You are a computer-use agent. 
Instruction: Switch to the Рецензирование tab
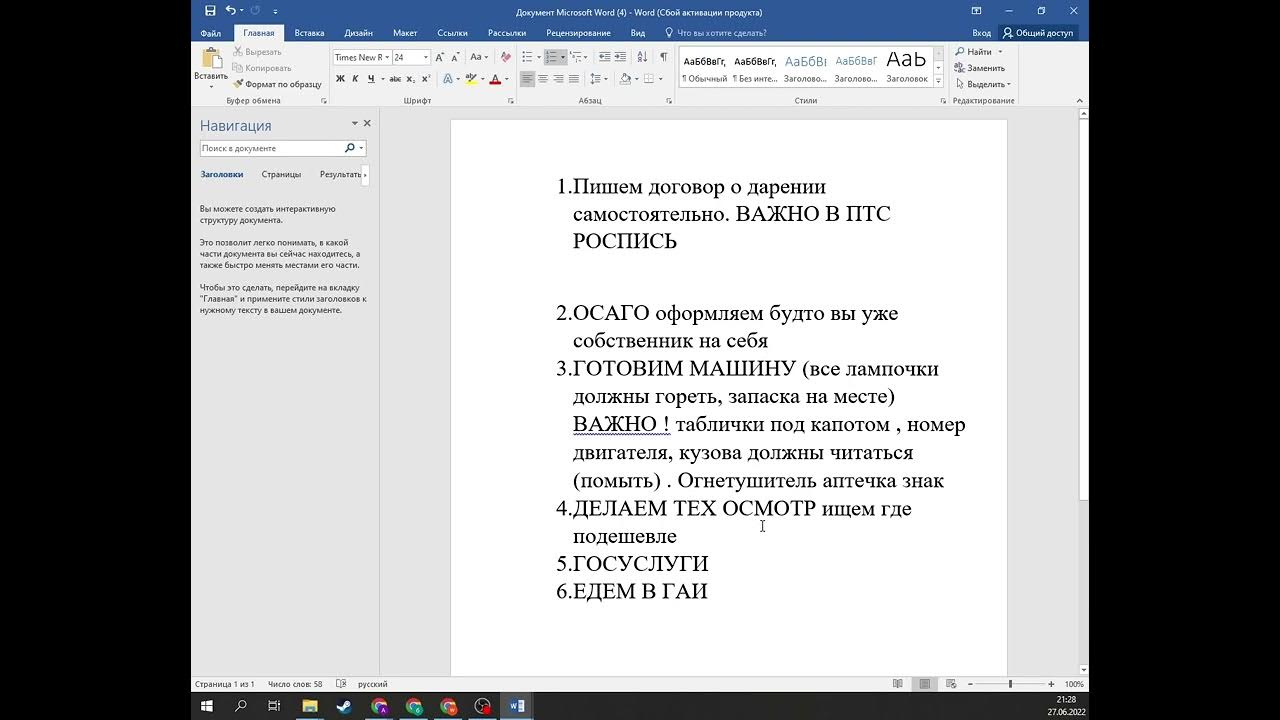tap(578, 33)
